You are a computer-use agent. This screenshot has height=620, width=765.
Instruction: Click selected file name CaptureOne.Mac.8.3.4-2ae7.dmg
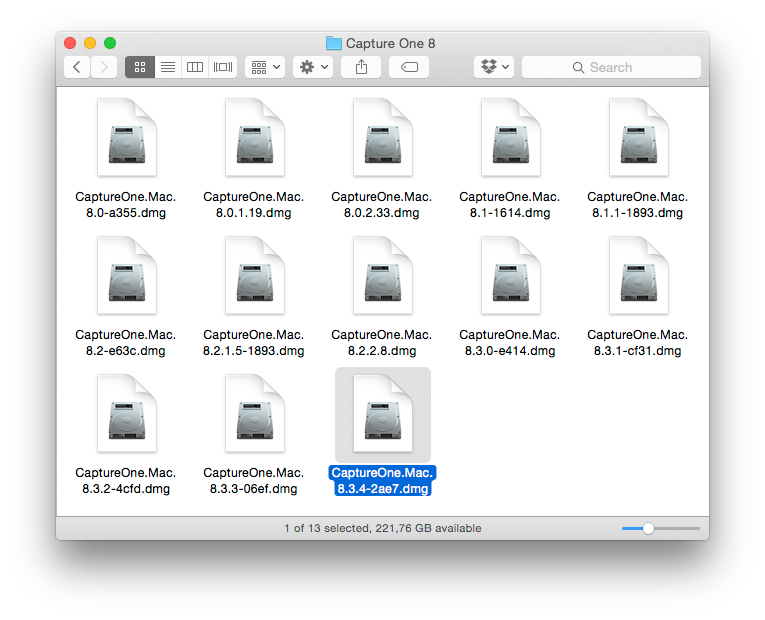[382, 481]
